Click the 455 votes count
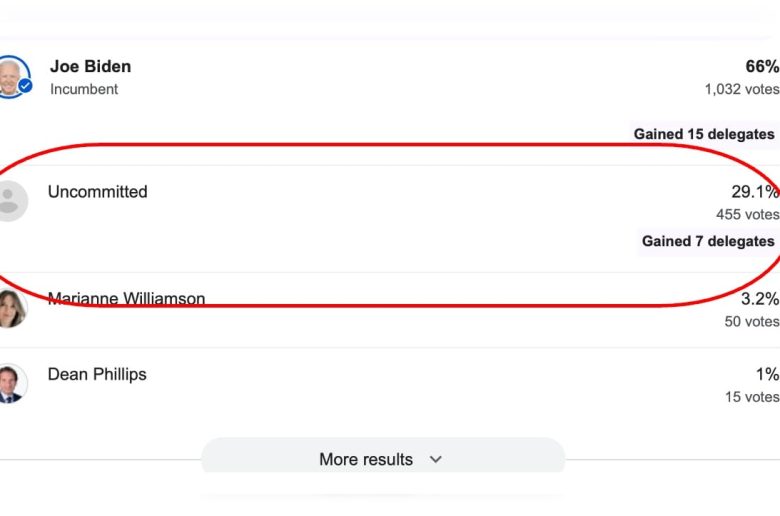This screenshot has width=780, height=516. pyautogui.click(x=747, y=214)
